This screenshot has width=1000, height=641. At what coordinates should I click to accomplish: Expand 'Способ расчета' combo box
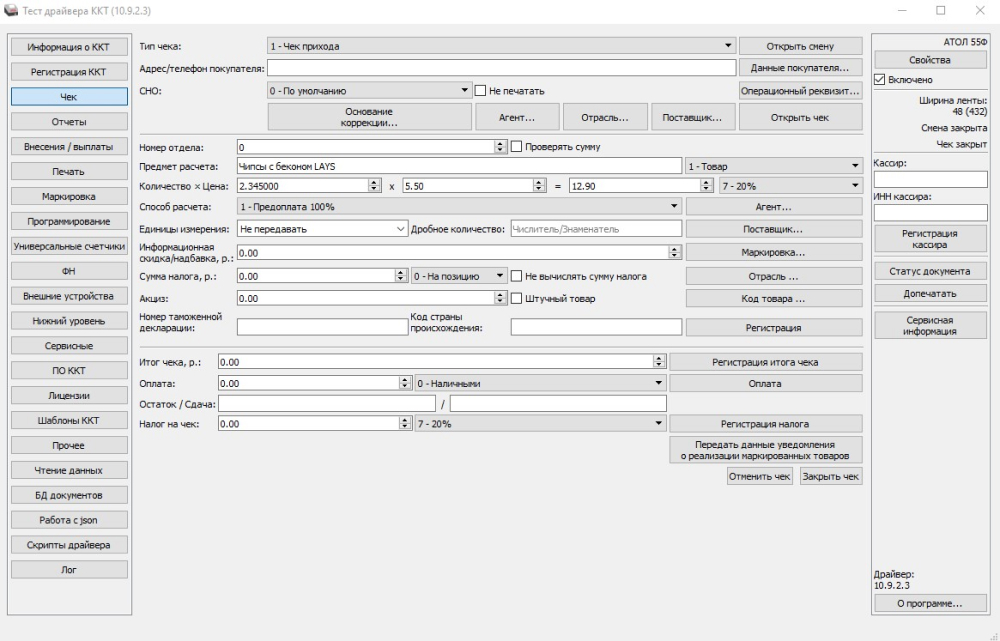tap(459, 207)
